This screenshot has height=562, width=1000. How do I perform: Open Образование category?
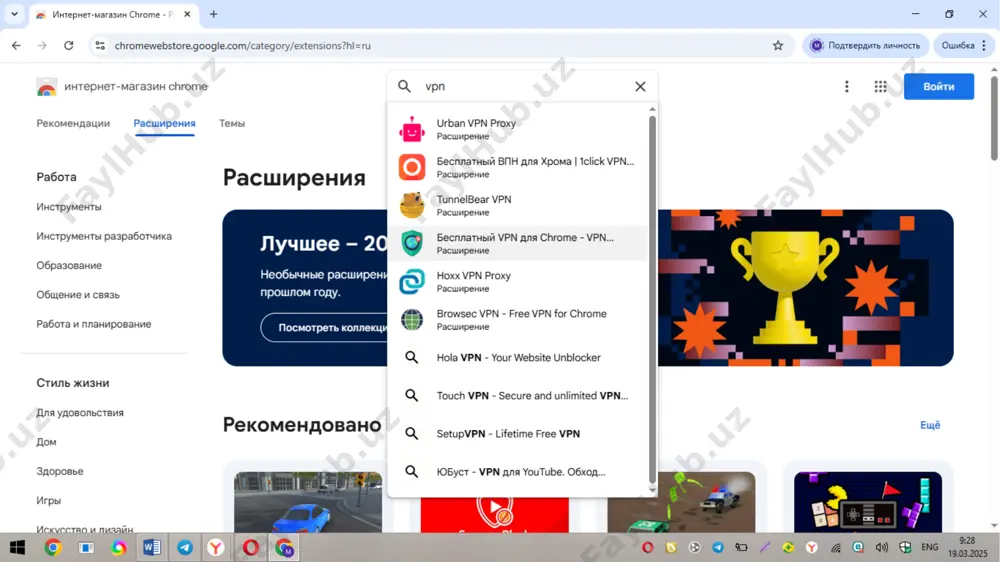(x=69, y=265)
